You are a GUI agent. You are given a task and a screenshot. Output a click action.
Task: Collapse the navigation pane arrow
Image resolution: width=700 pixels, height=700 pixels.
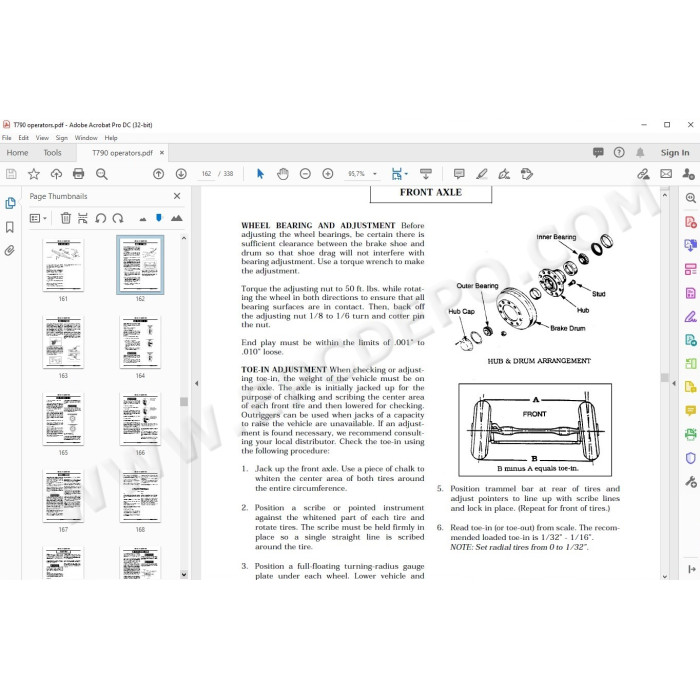(196, 383)
